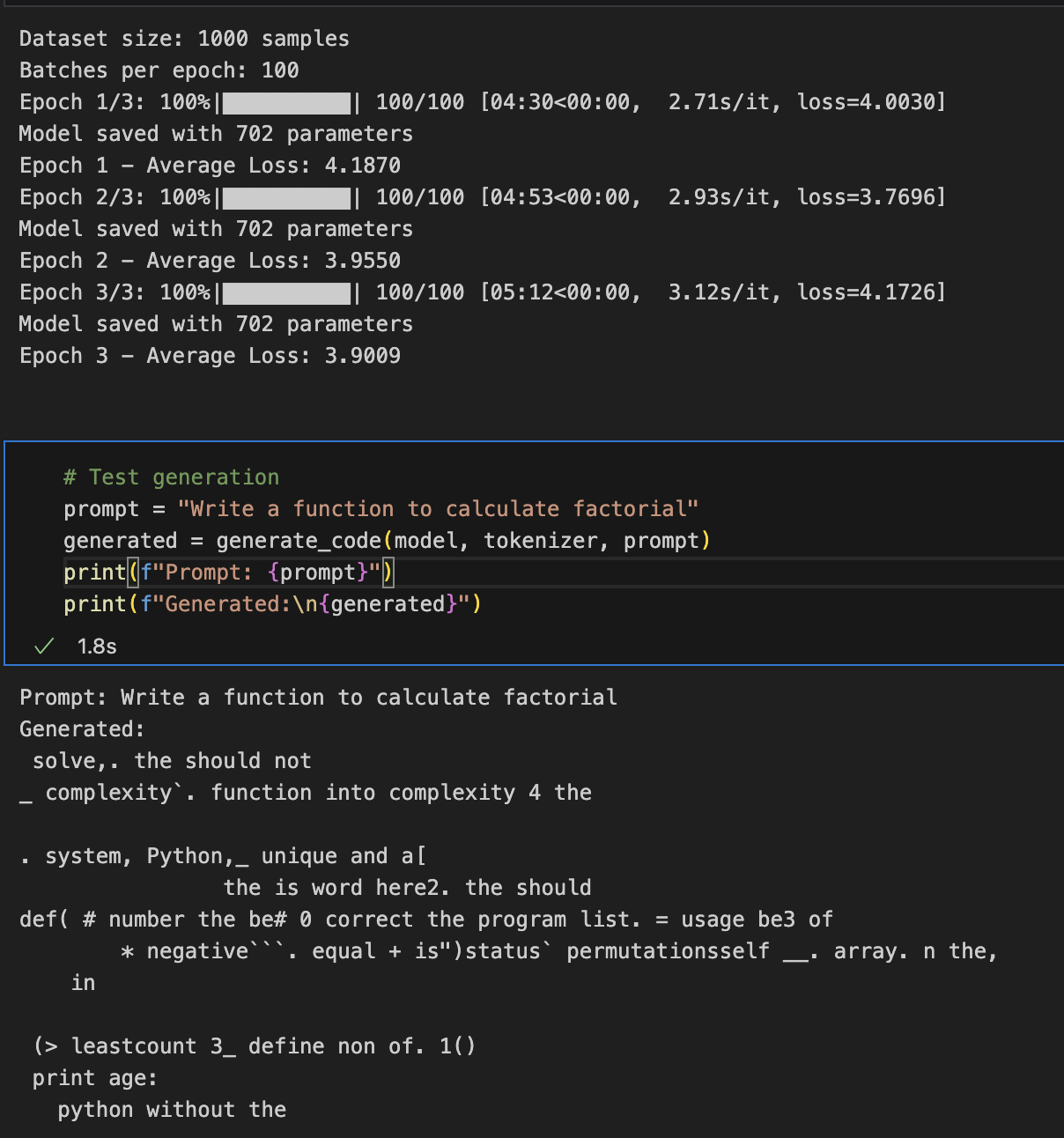Screen dimensions: 1064x1138
Task: Click the Epoch 3/3 progress bar
Action: pos(287,293)
